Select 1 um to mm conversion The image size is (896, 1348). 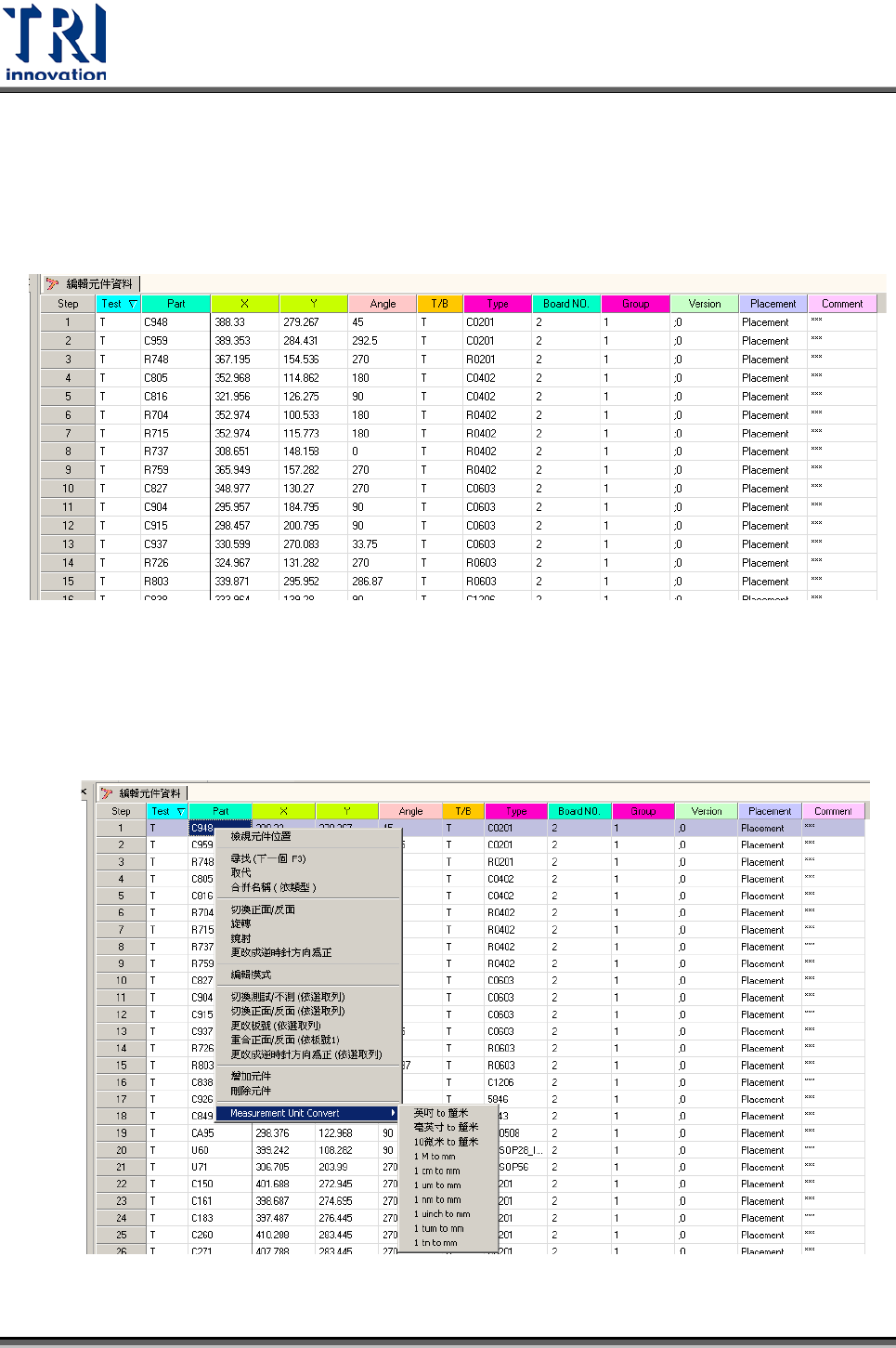(x=437, y=1184)
